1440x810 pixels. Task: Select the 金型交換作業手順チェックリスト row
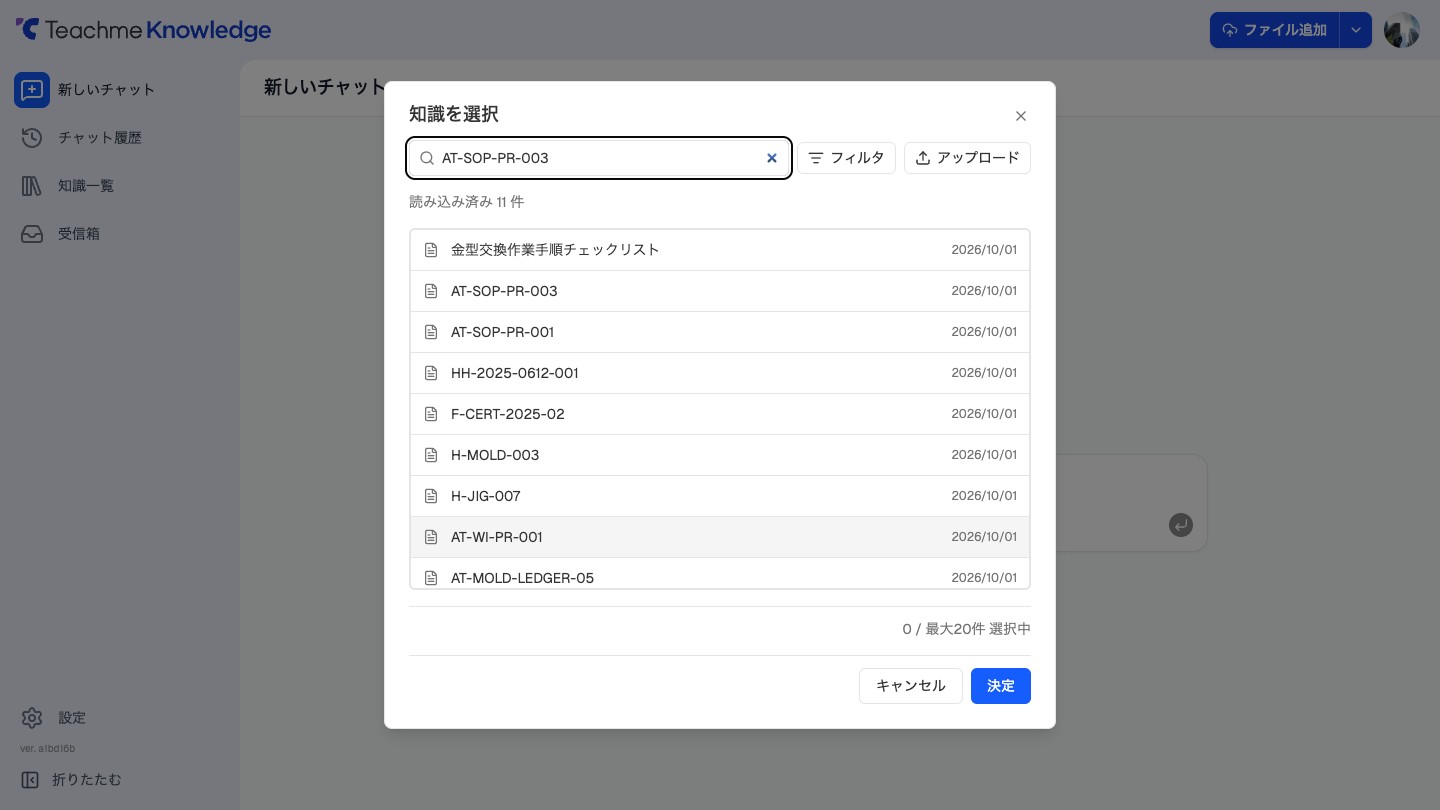tap(720, 250)
